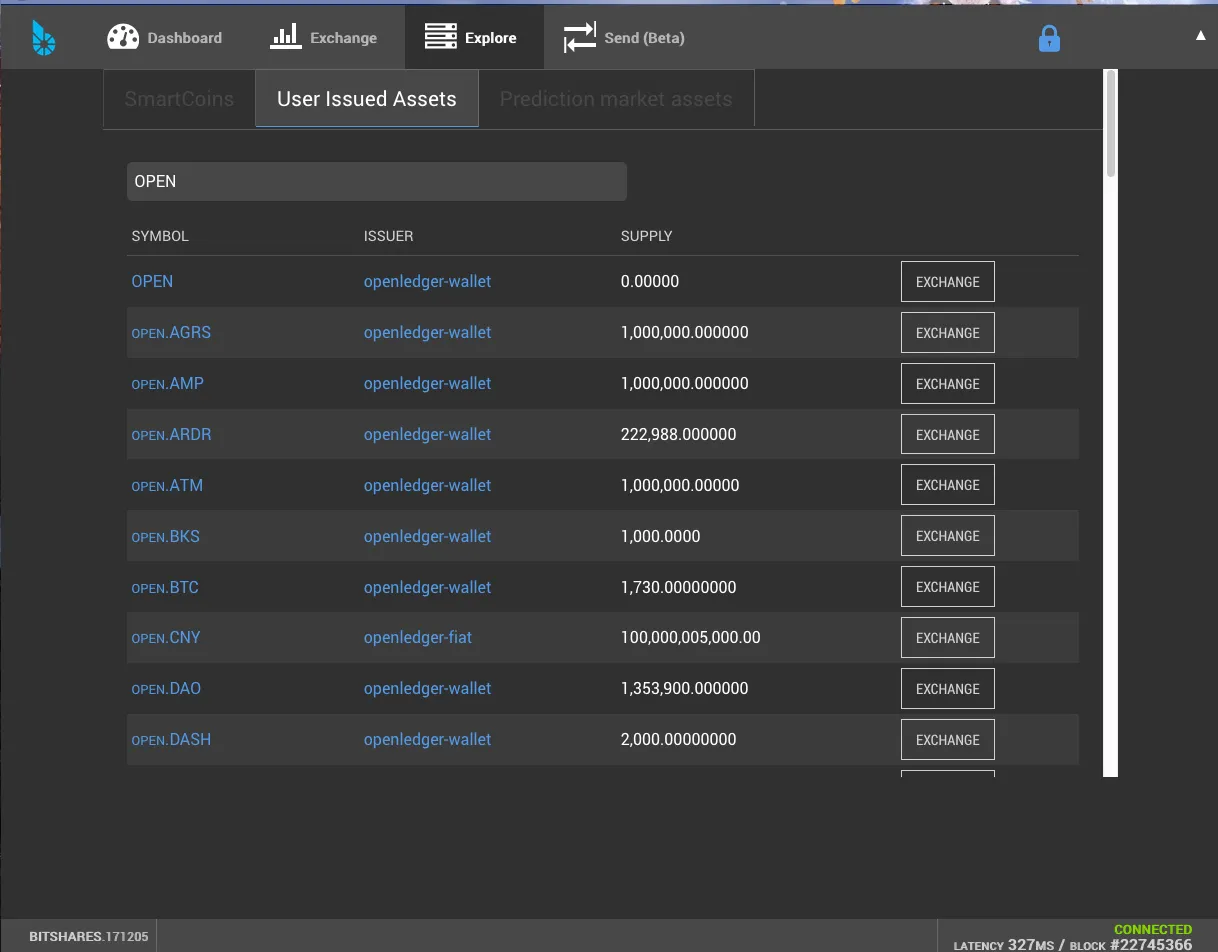This screenshot has height=952, width=1218.
Task: Click the SUPPLY column header
Action: 647,237
